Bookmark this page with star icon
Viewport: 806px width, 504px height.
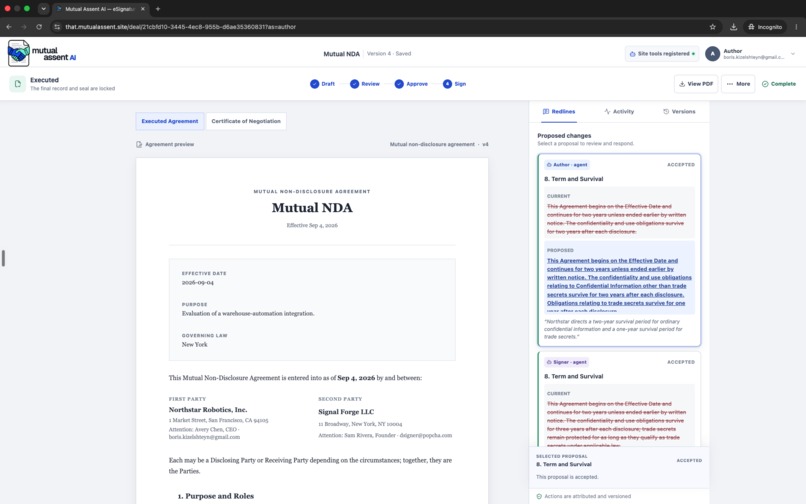click(x=712, y=27)
